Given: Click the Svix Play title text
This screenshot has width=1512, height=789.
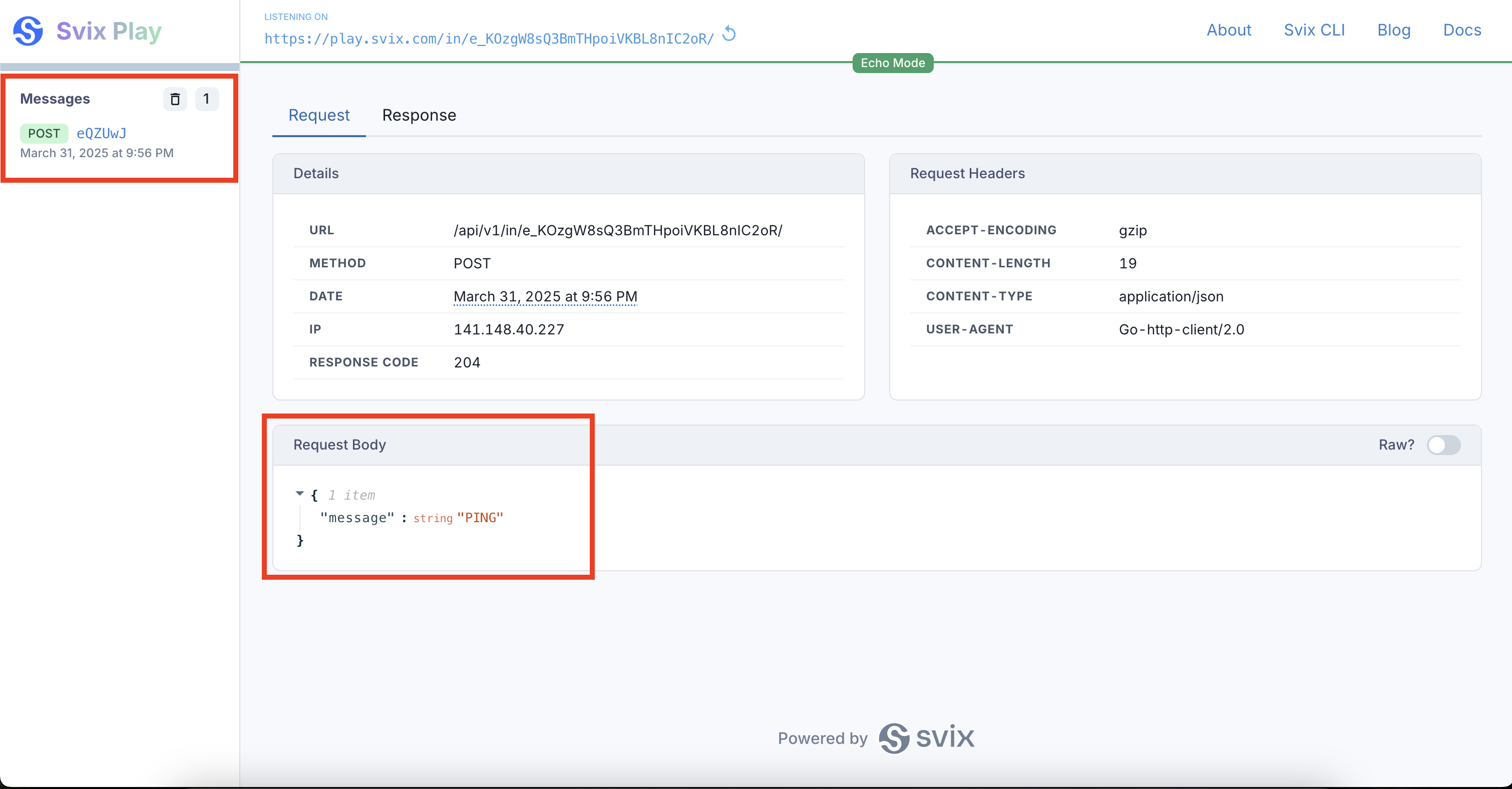Looking at the screenshot, I should 109,31.
